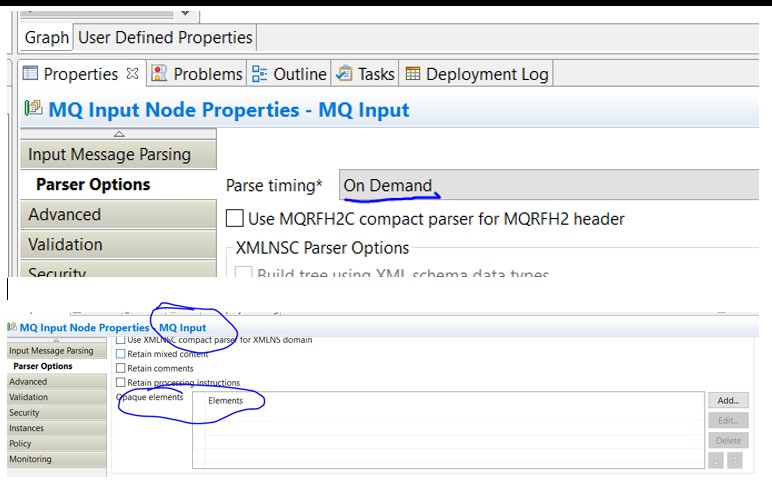Open the Monitoring properties section
This screenshot has height=483, width=772.
30,459
